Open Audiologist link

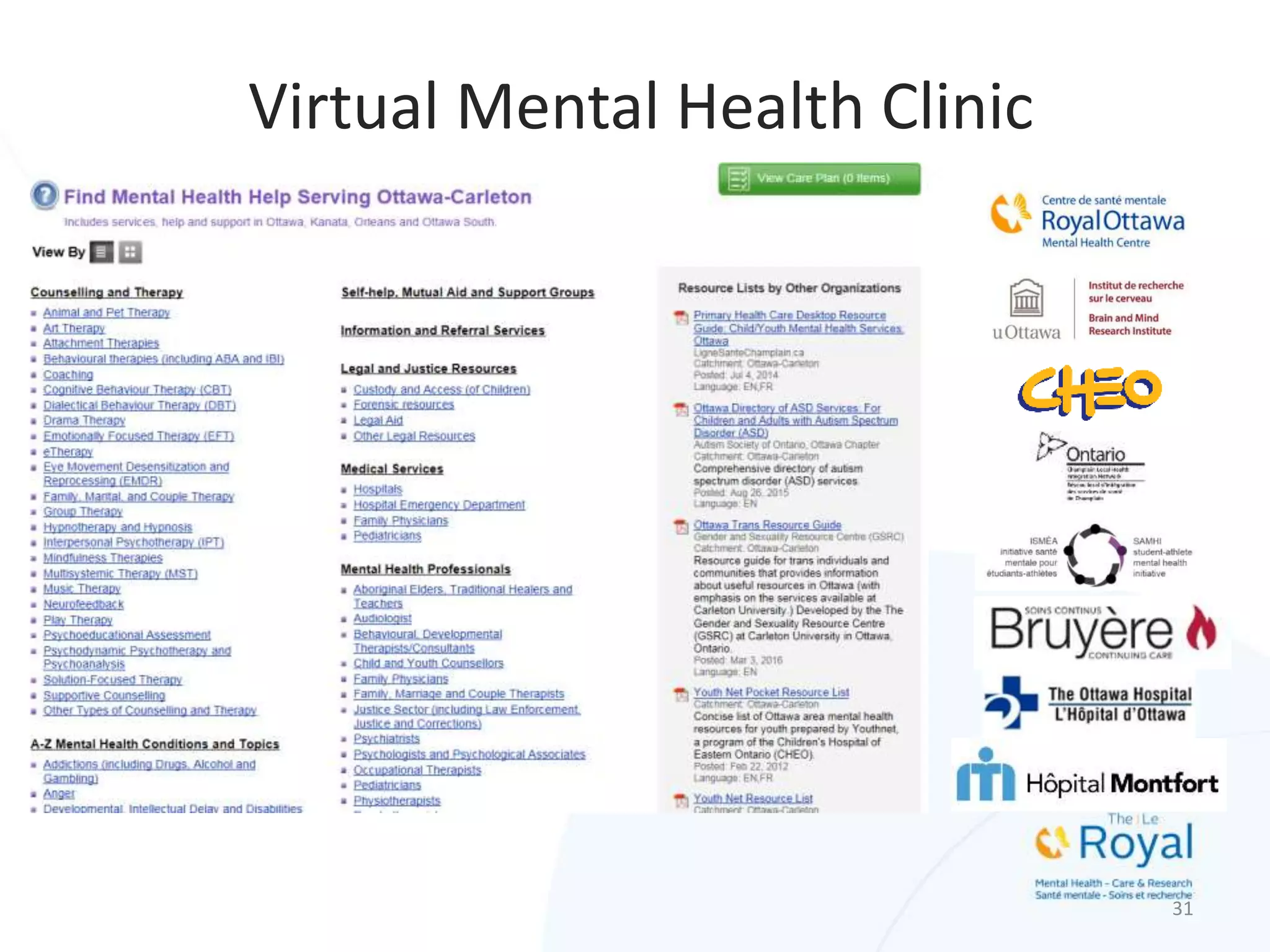point(382,619)
